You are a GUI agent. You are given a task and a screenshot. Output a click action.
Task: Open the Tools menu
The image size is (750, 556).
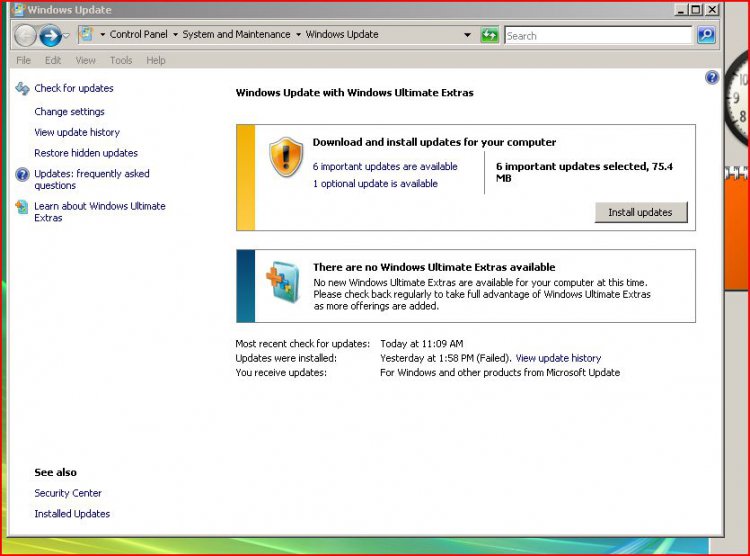pos(121,60)
